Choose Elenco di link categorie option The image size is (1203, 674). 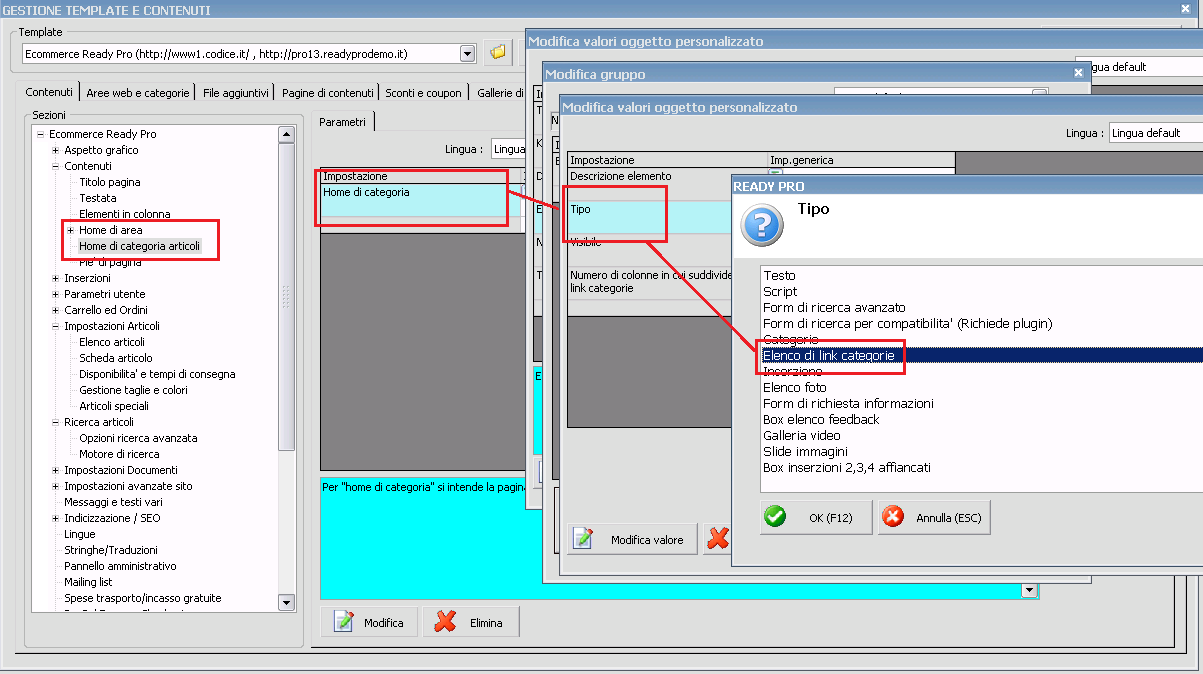point(982,355)
